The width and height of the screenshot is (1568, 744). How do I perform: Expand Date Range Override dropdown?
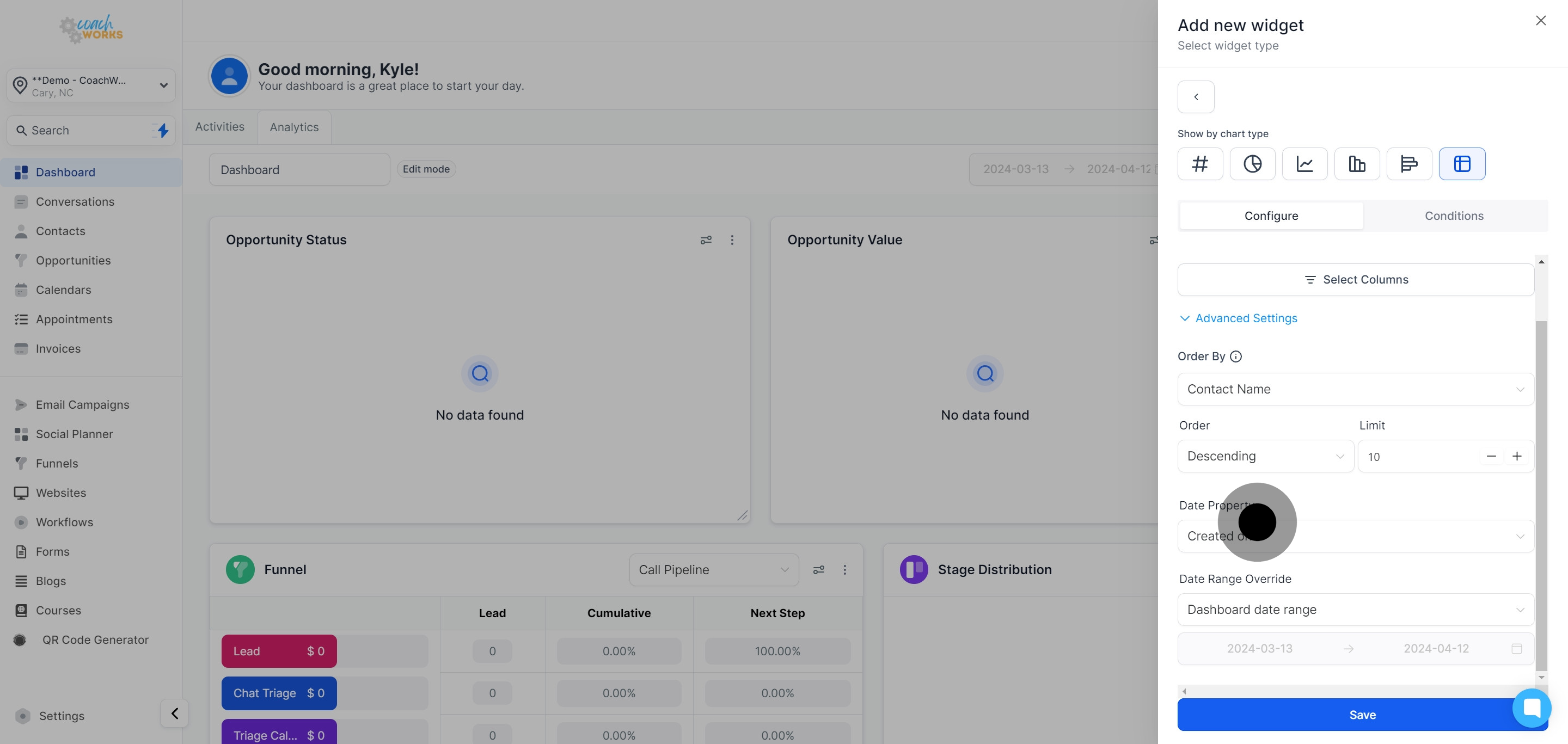1355,610
